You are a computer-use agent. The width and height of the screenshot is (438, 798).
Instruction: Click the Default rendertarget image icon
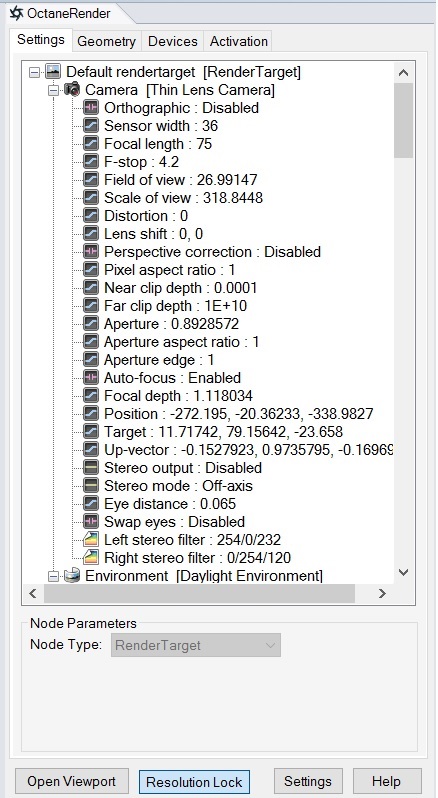(x=53, y=71)
